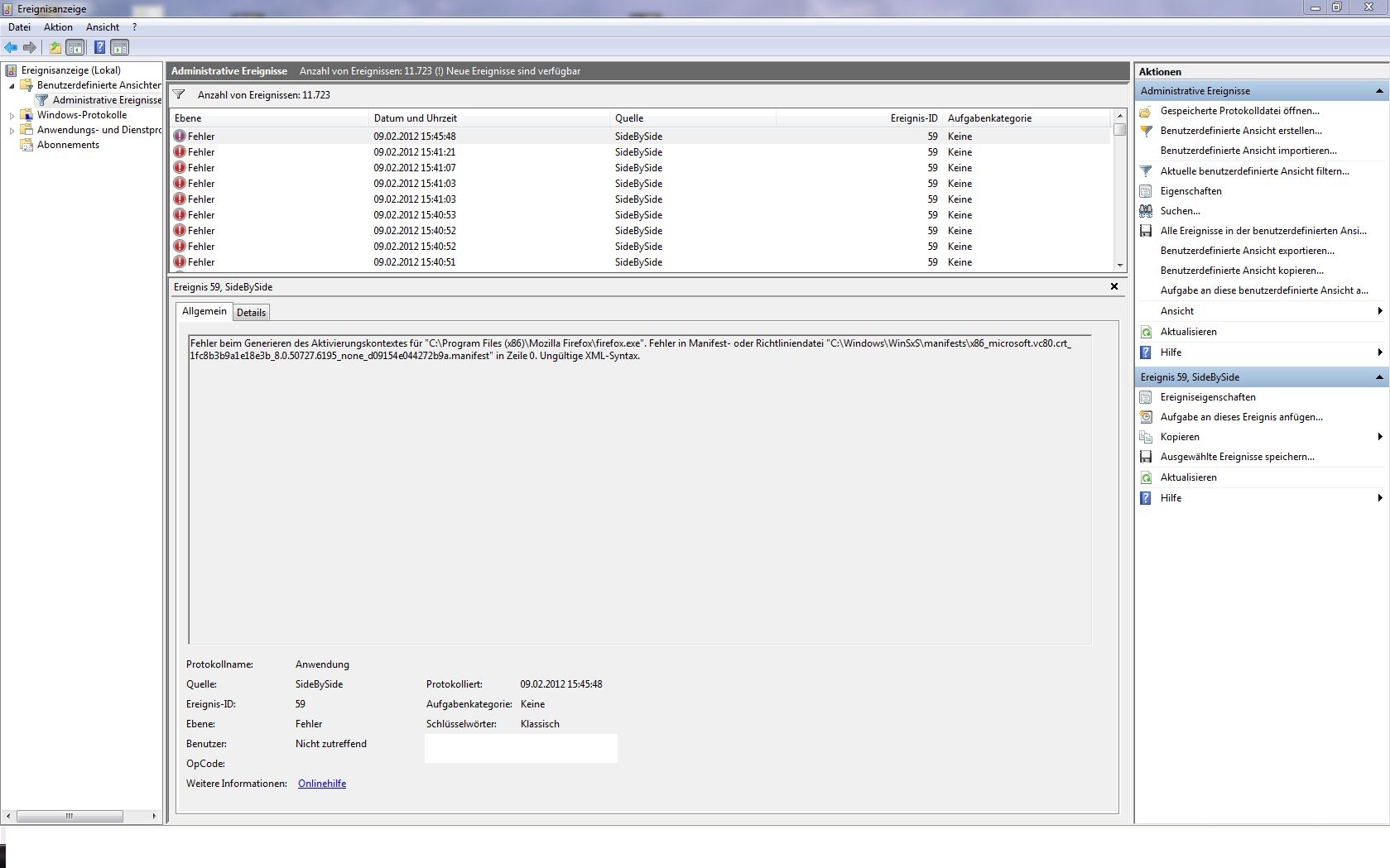This screenshot has height=868, width=1390.
Task: Open Ansicht submenu arrow in the Aktionen pane
Action: tap(1379, 311)
